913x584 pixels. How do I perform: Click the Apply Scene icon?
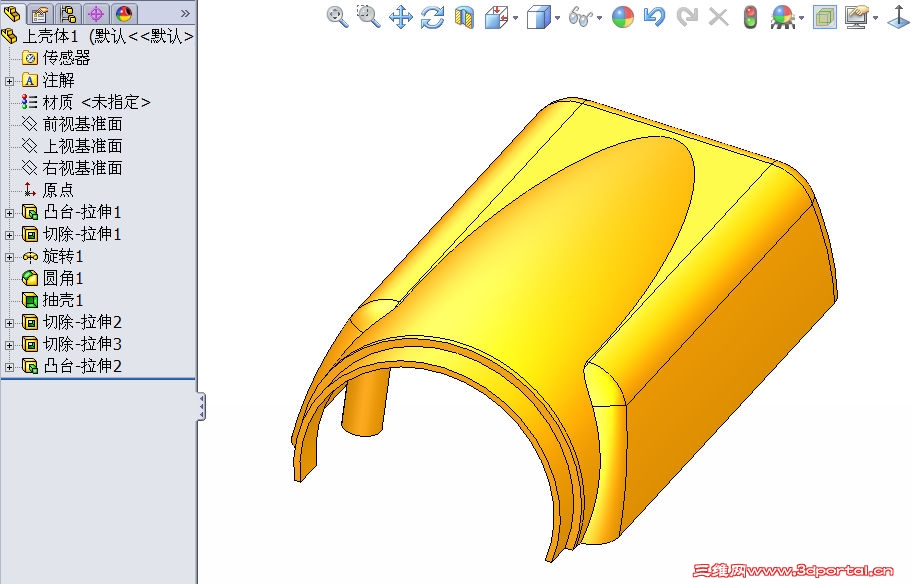[782, 17]
